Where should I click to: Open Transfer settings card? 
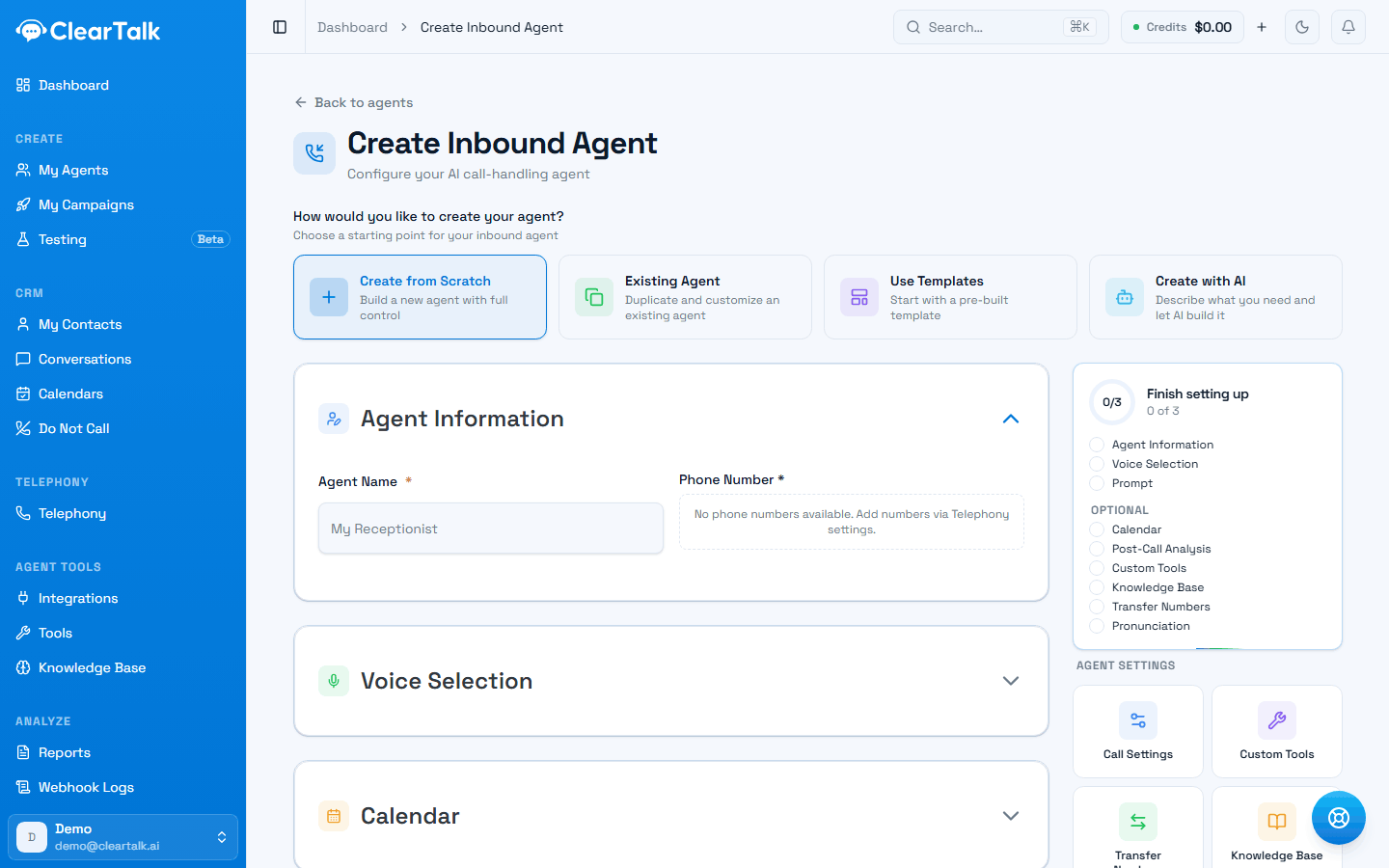pos(1138,827)
